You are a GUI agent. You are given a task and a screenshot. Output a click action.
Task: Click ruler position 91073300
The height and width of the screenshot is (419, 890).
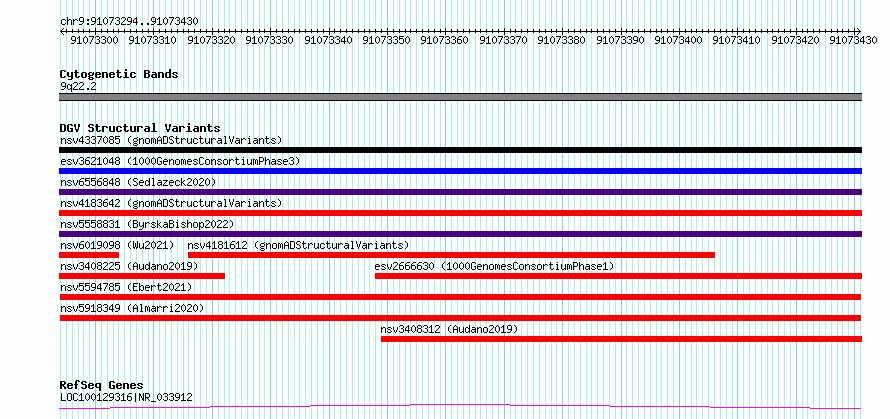94,40
